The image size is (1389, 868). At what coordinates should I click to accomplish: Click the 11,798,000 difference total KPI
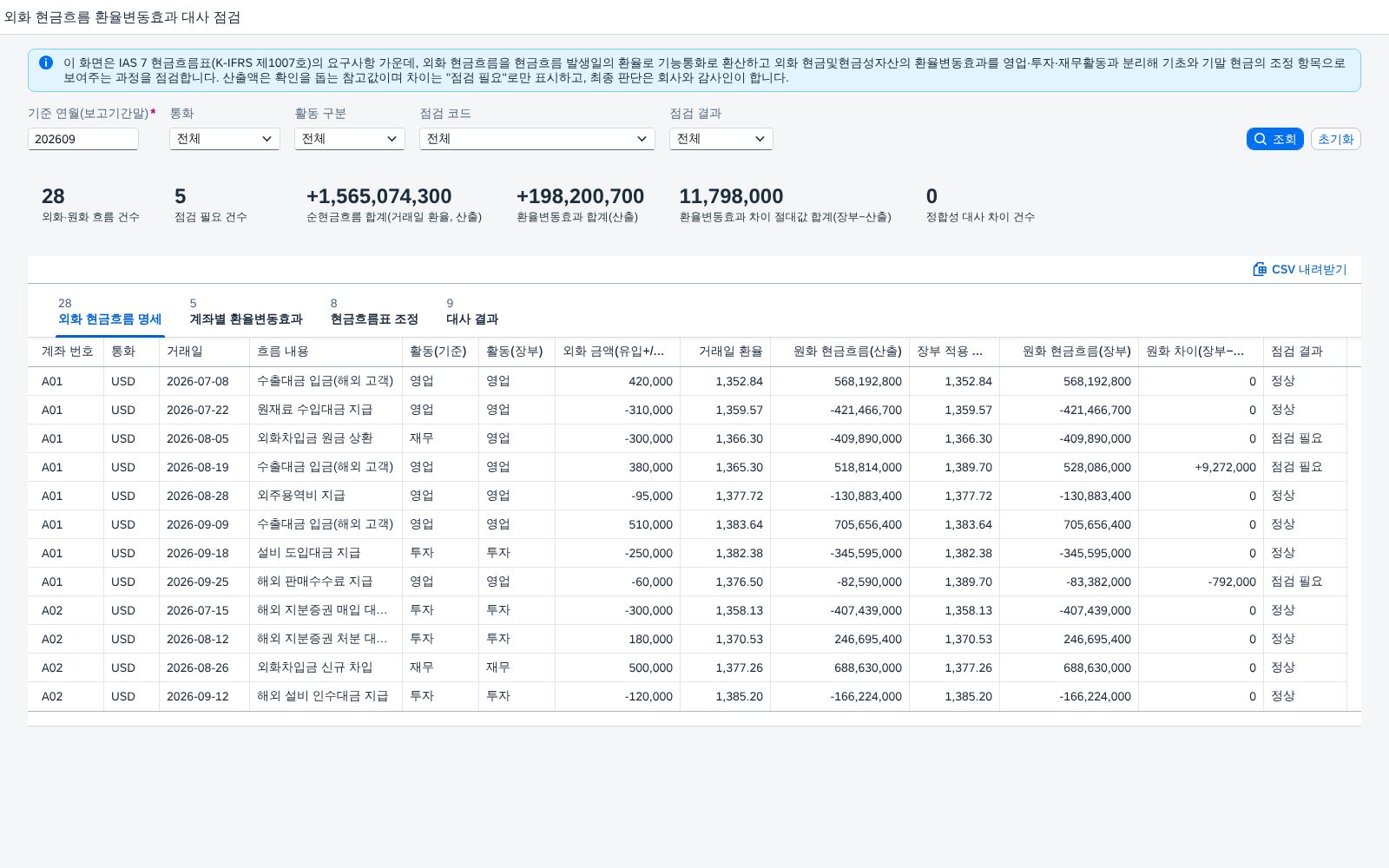pyautogui.click(x=785, y=204)
